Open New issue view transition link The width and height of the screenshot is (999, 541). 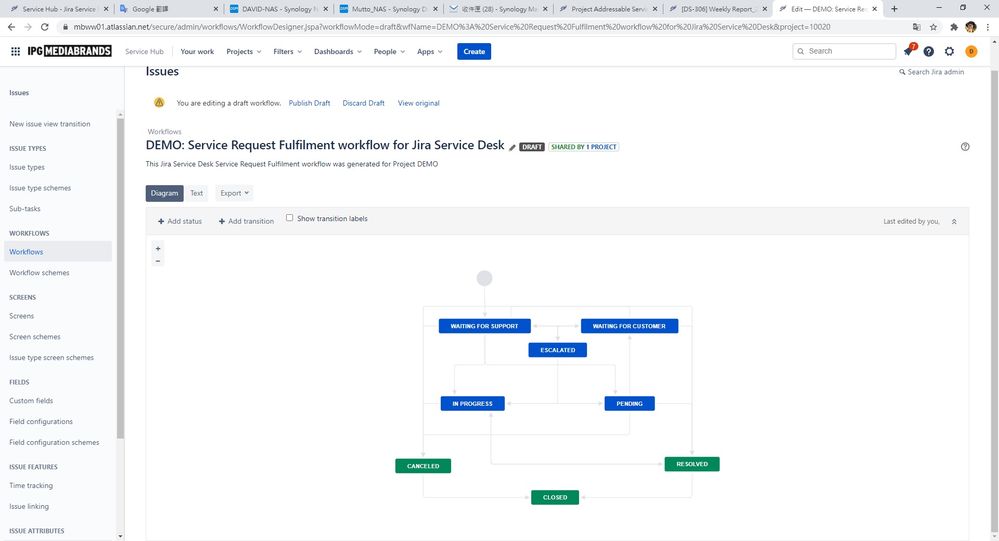coord(50,124)
